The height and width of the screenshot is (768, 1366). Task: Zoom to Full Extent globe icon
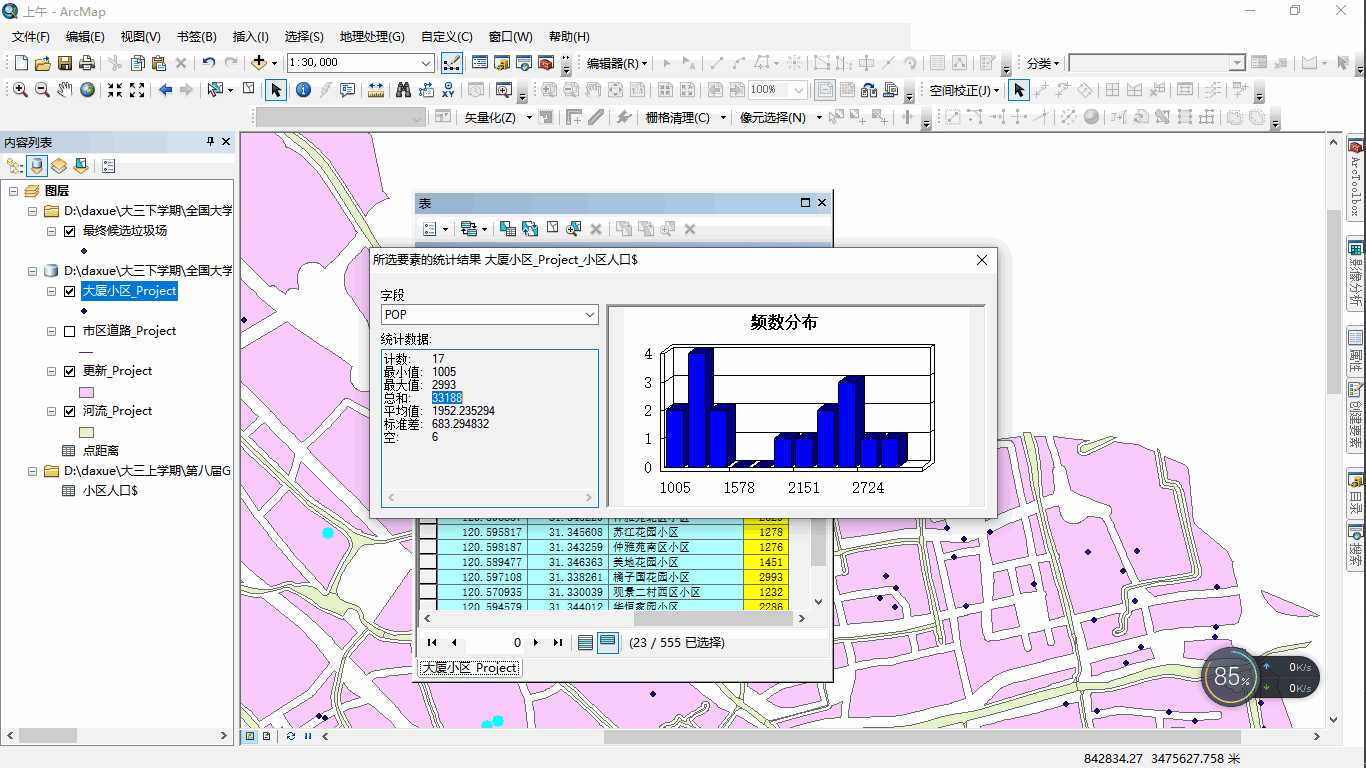(88, 90)
